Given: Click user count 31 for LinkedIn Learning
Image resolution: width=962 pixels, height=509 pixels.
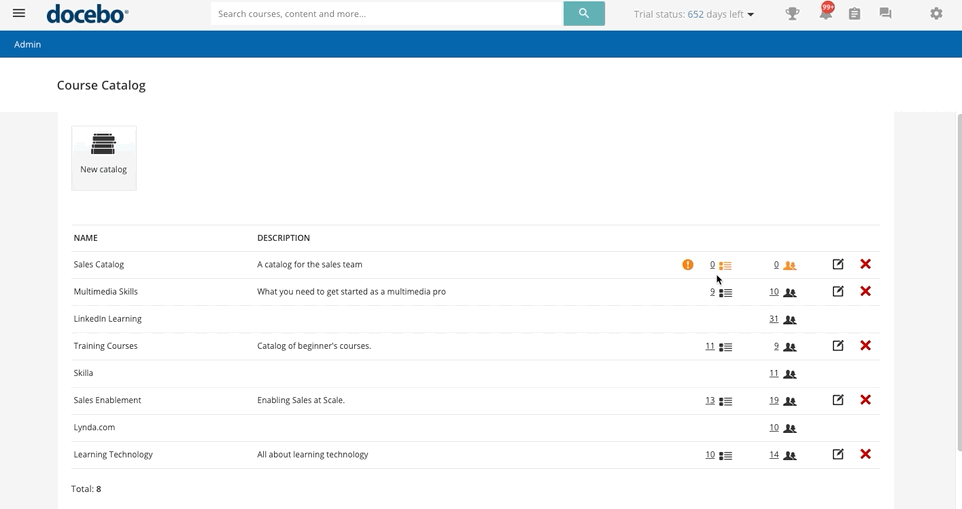Looking at the screenshot, I should coord(774,319).
